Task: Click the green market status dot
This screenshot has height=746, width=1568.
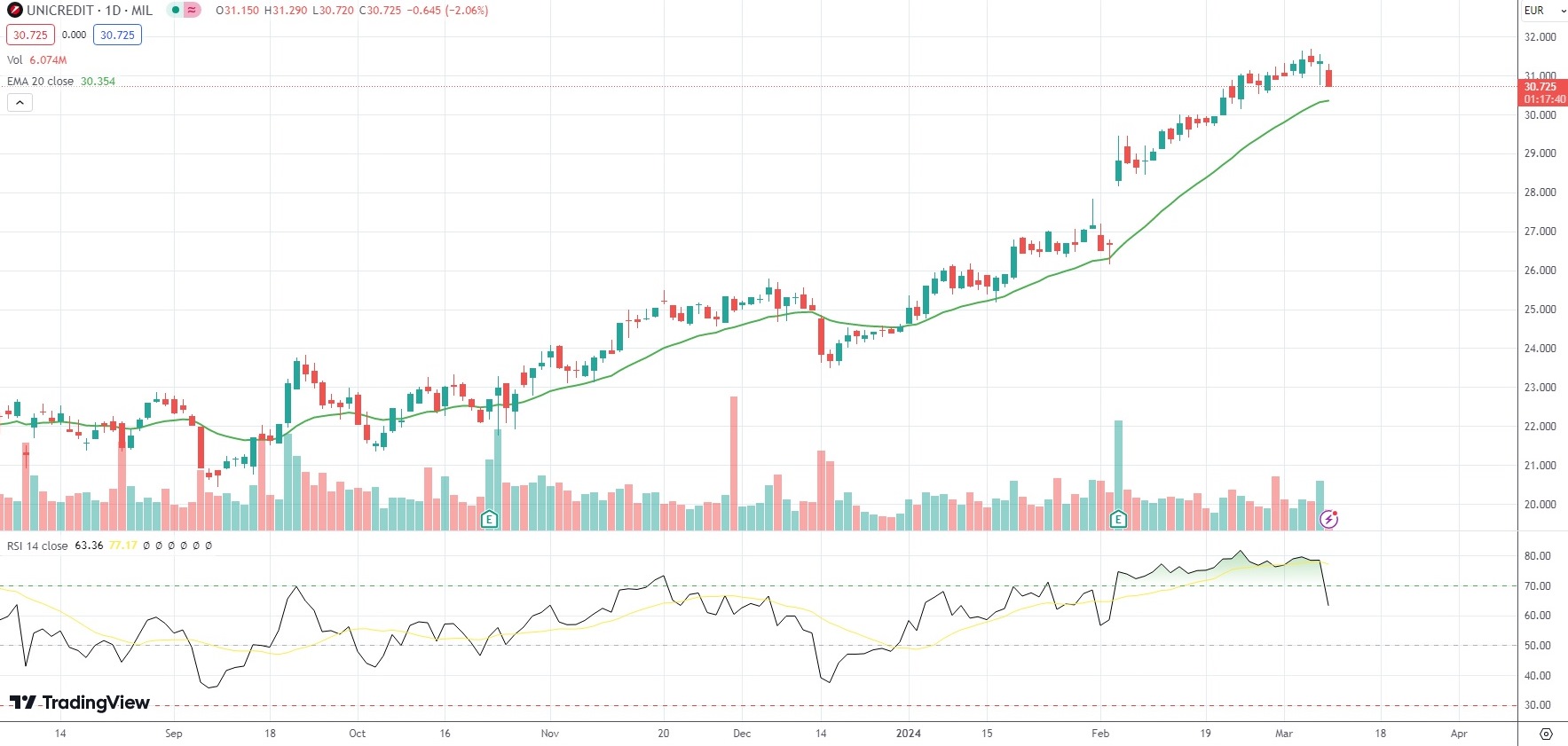Action: click(x=177, y=11)
